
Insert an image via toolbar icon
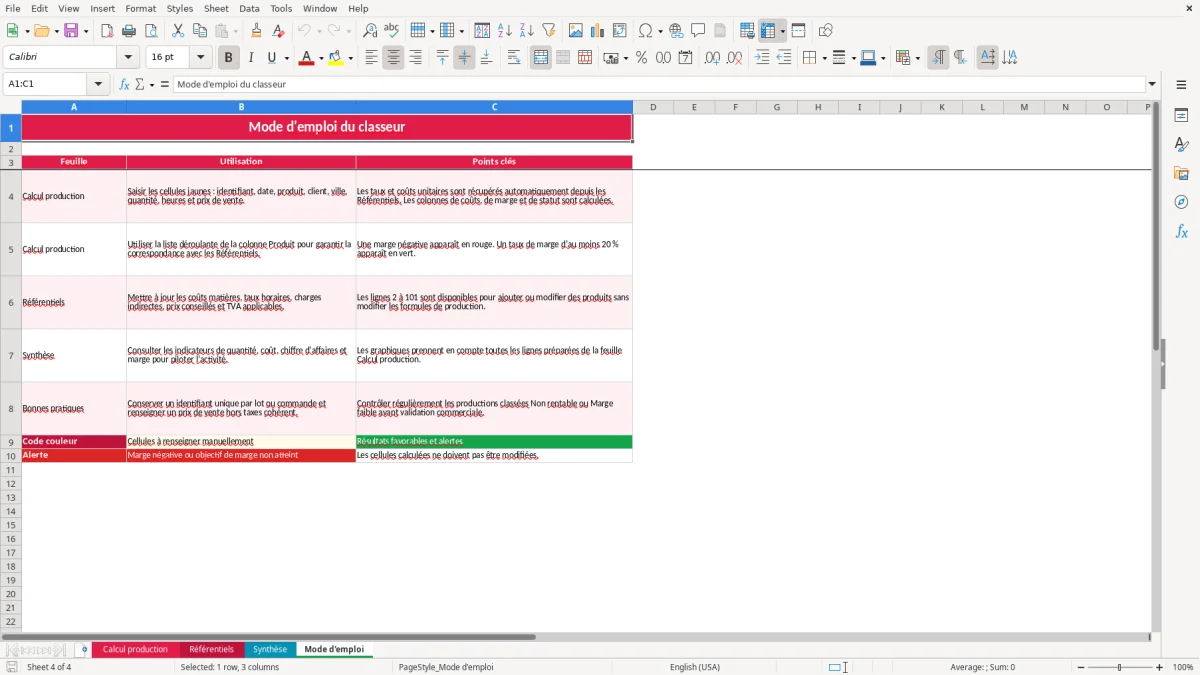tap(576, 31)
